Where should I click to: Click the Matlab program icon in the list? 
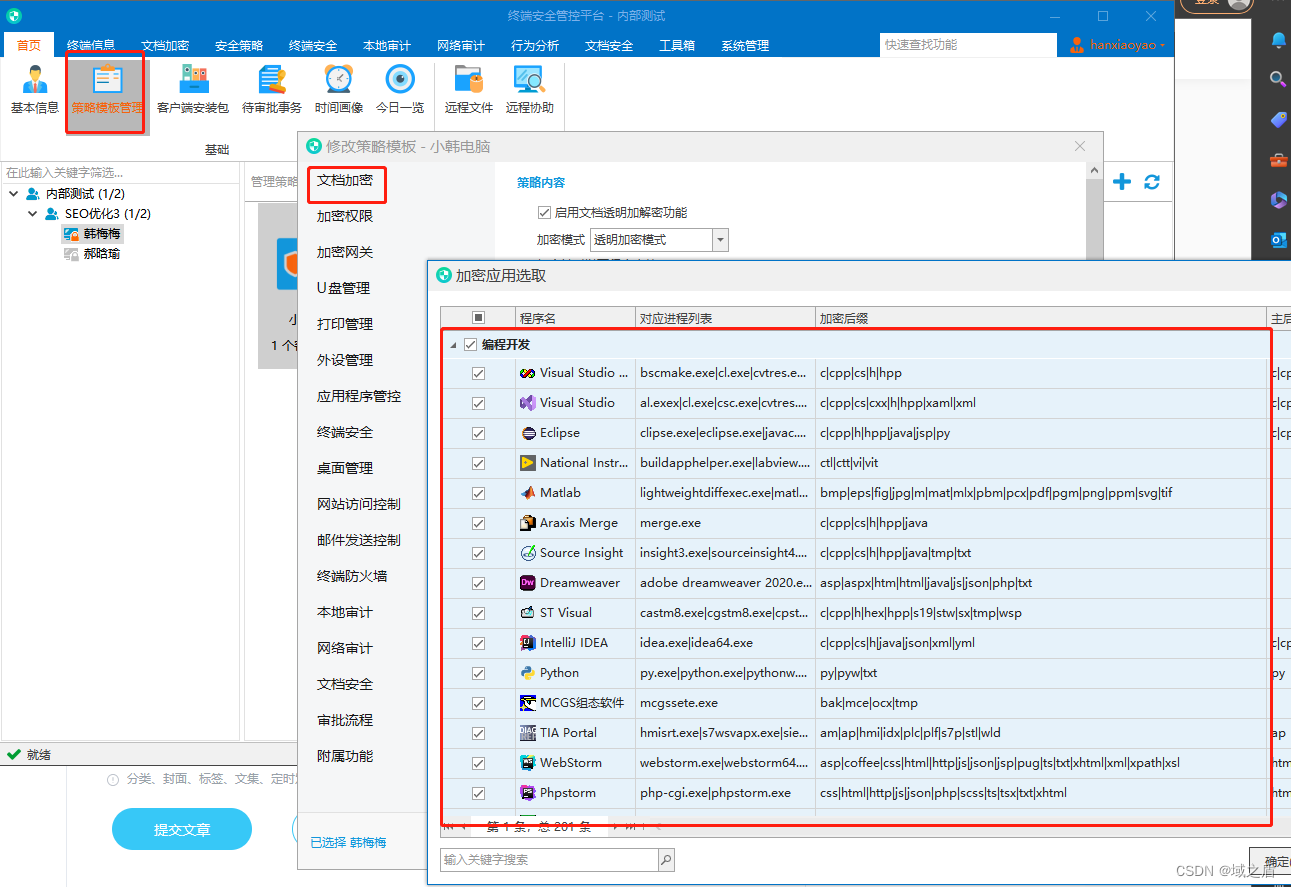tap(528, 493)
